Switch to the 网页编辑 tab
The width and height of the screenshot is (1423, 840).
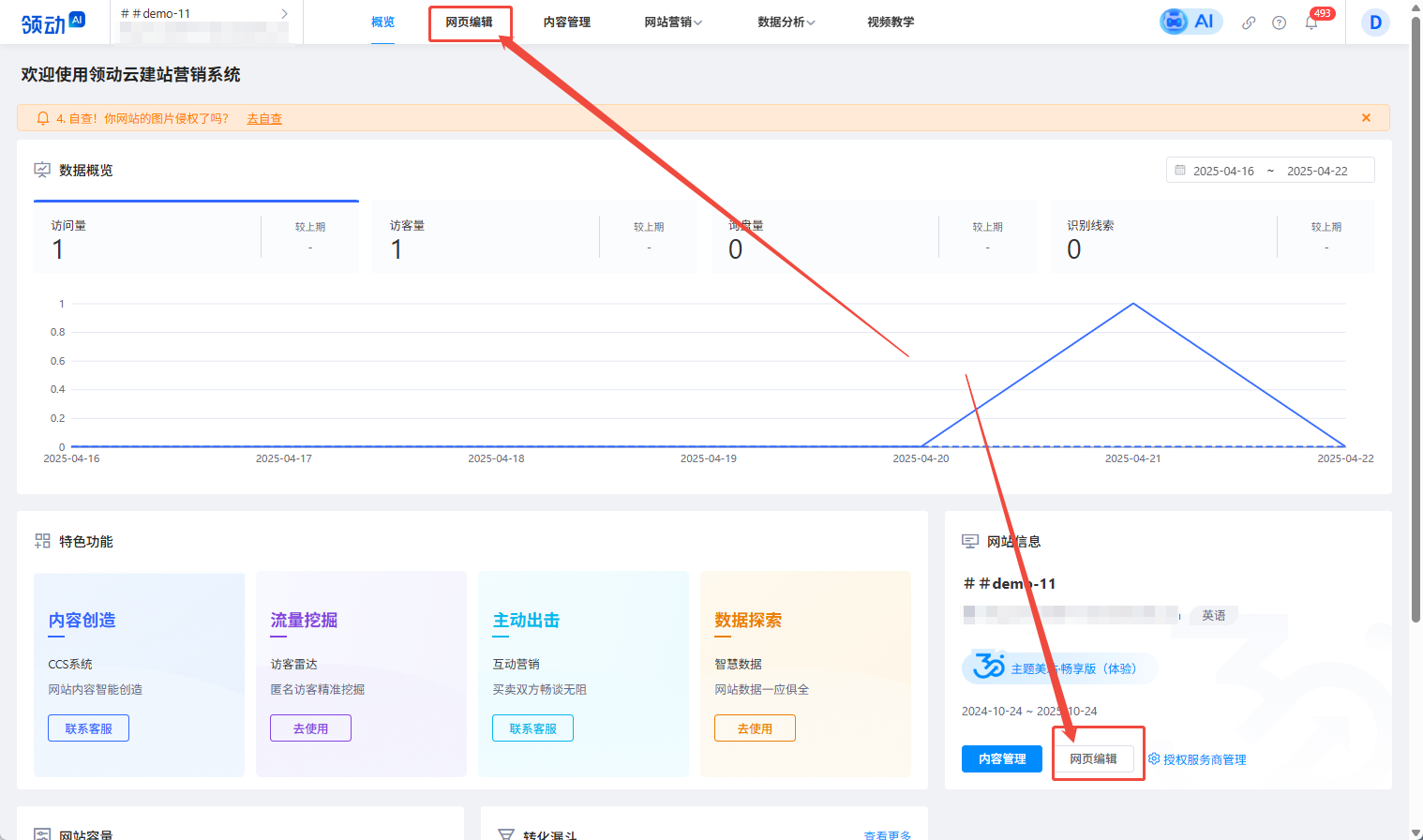pos(470,22)
